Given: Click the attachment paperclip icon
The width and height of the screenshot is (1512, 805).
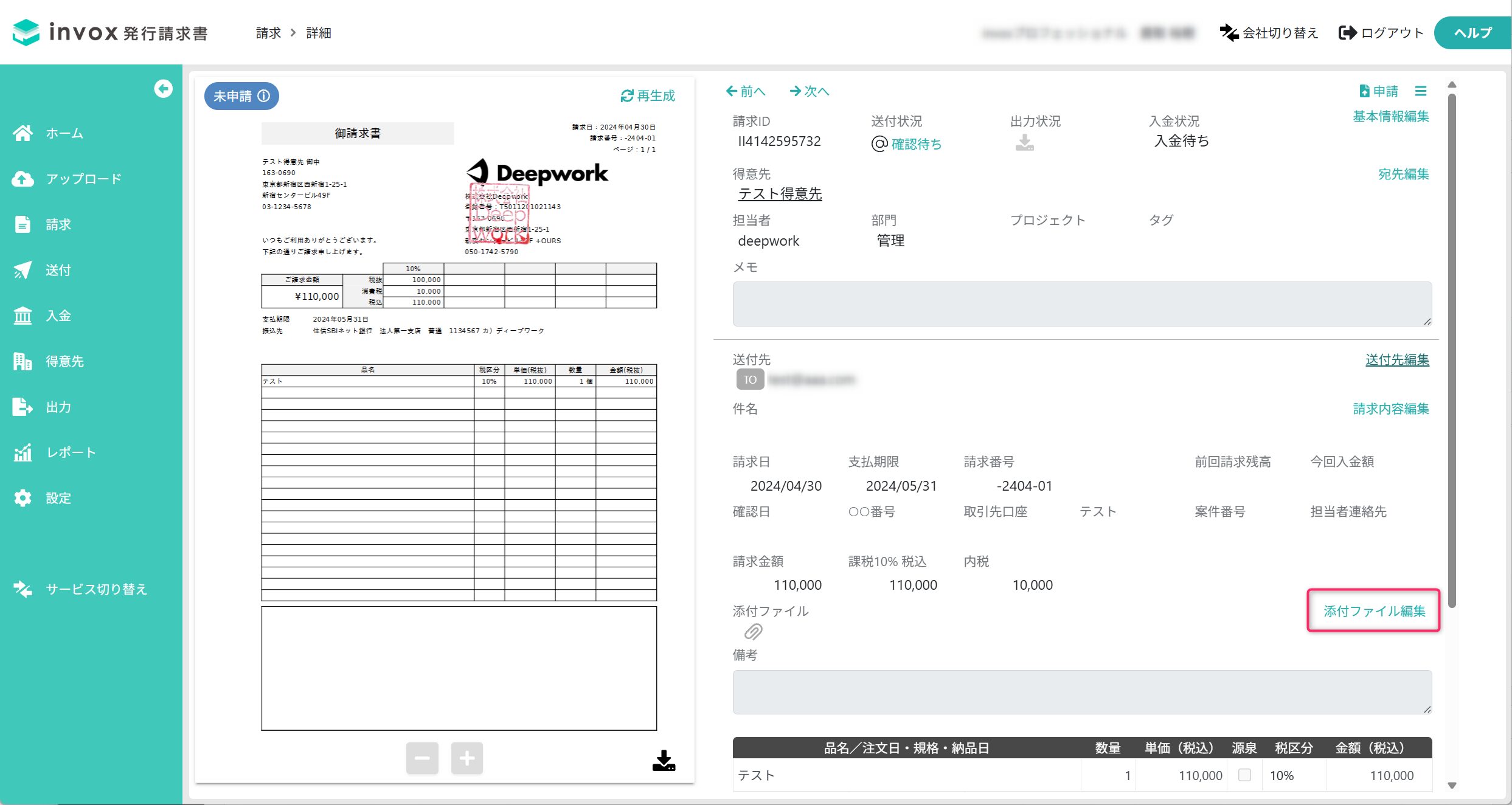Looking at the screenshot, I should 753,632.
